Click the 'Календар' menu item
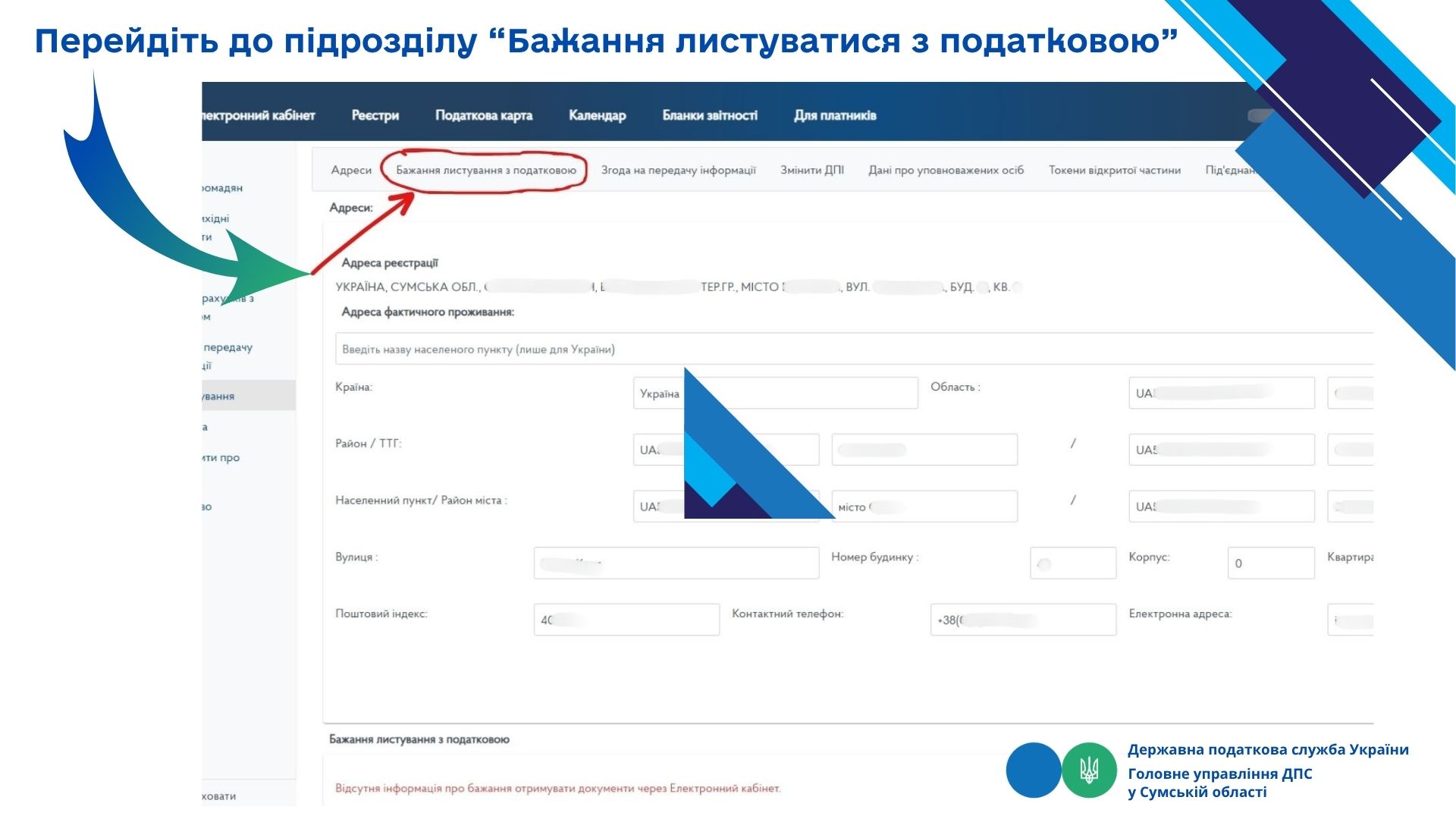This screenshot has height=819, width=1456. (597, 115)
